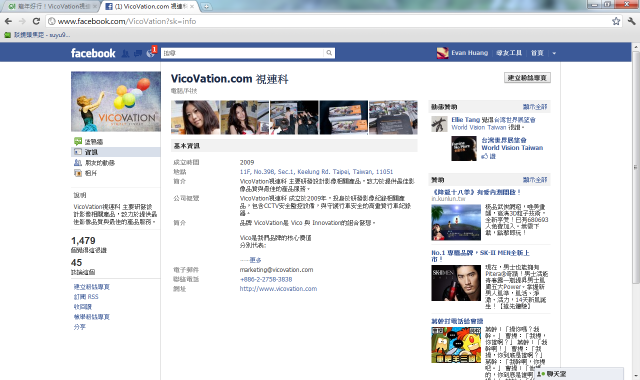Open the messages icon in the Facebook header
Screen dimensions: 640x380
point(138,53)
